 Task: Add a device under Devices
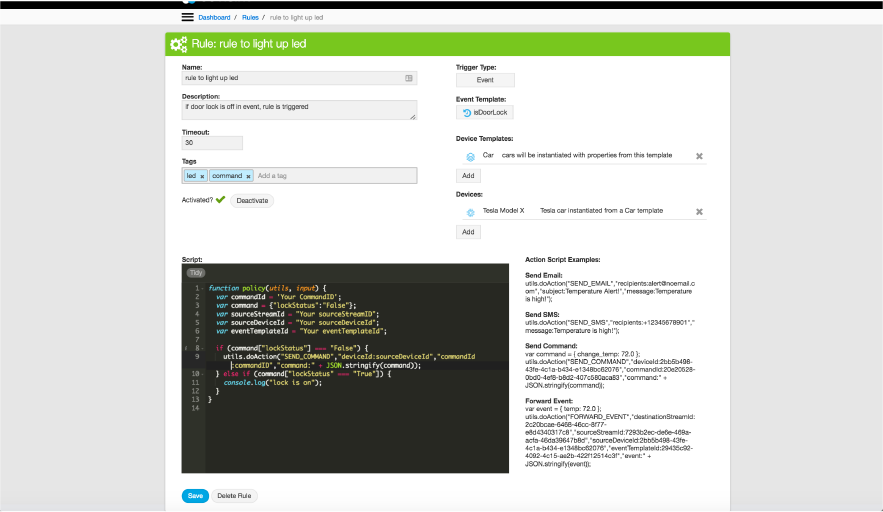468,232
